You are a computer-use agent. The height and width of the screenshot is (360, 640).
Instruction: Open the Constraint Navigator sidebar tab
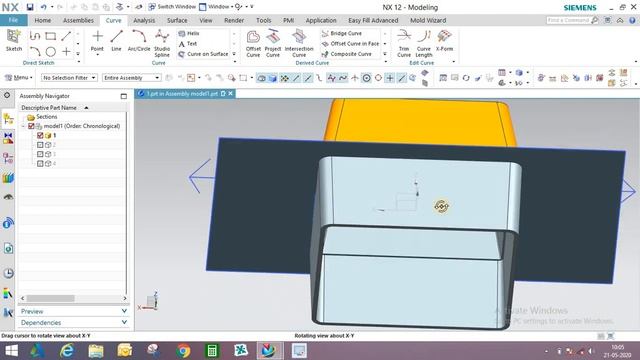pos(8,138)
